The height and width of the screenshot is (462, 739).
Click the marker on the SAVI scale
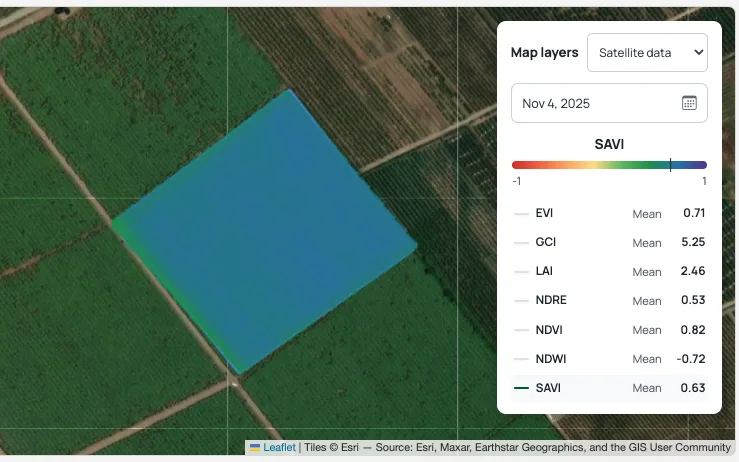670,165
